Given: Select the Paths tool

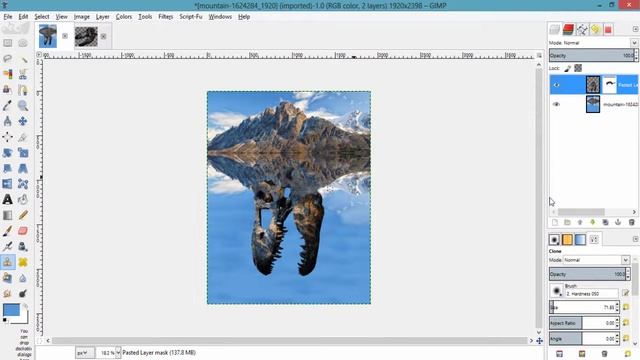Looking at the screenshot, I should pyautogui.click(x=23, y=90).
